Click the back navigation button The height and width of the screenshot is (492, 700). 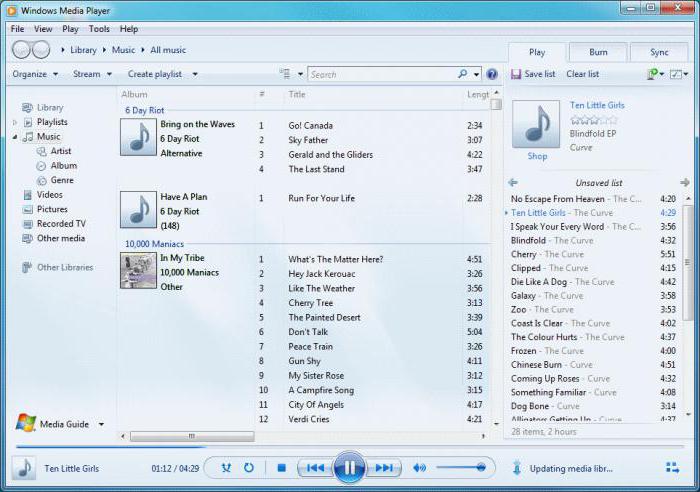click(x=21, y=50)
